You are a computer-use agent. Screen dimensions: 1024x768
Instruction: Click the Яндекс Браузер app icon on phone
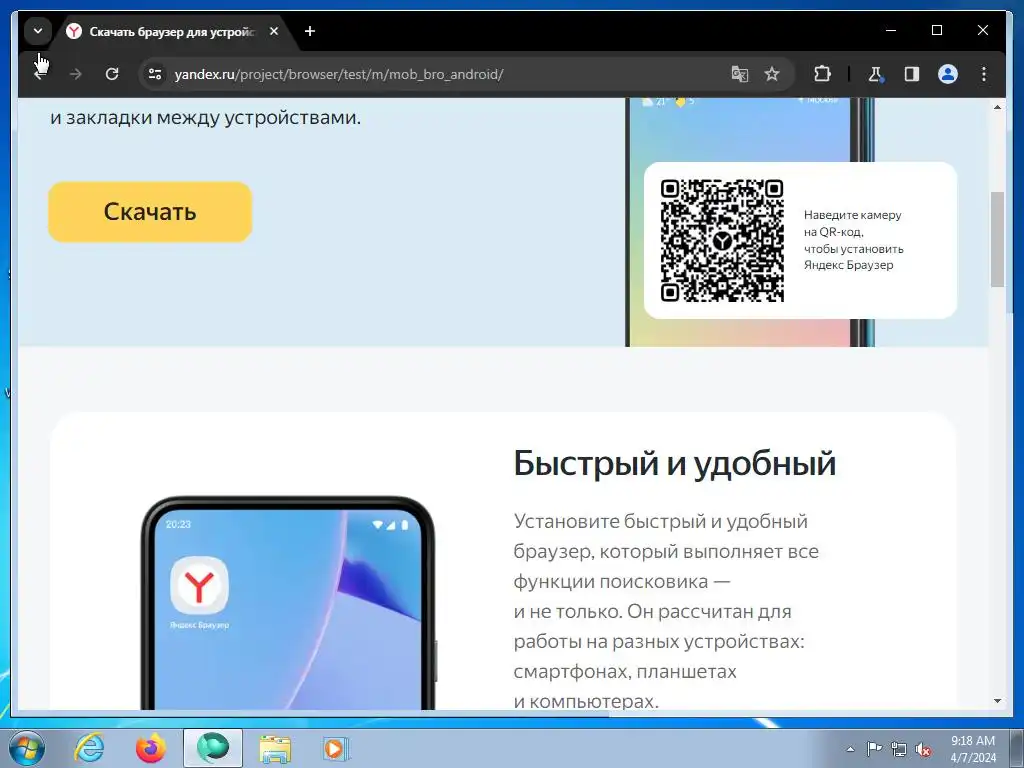point(199,585)
